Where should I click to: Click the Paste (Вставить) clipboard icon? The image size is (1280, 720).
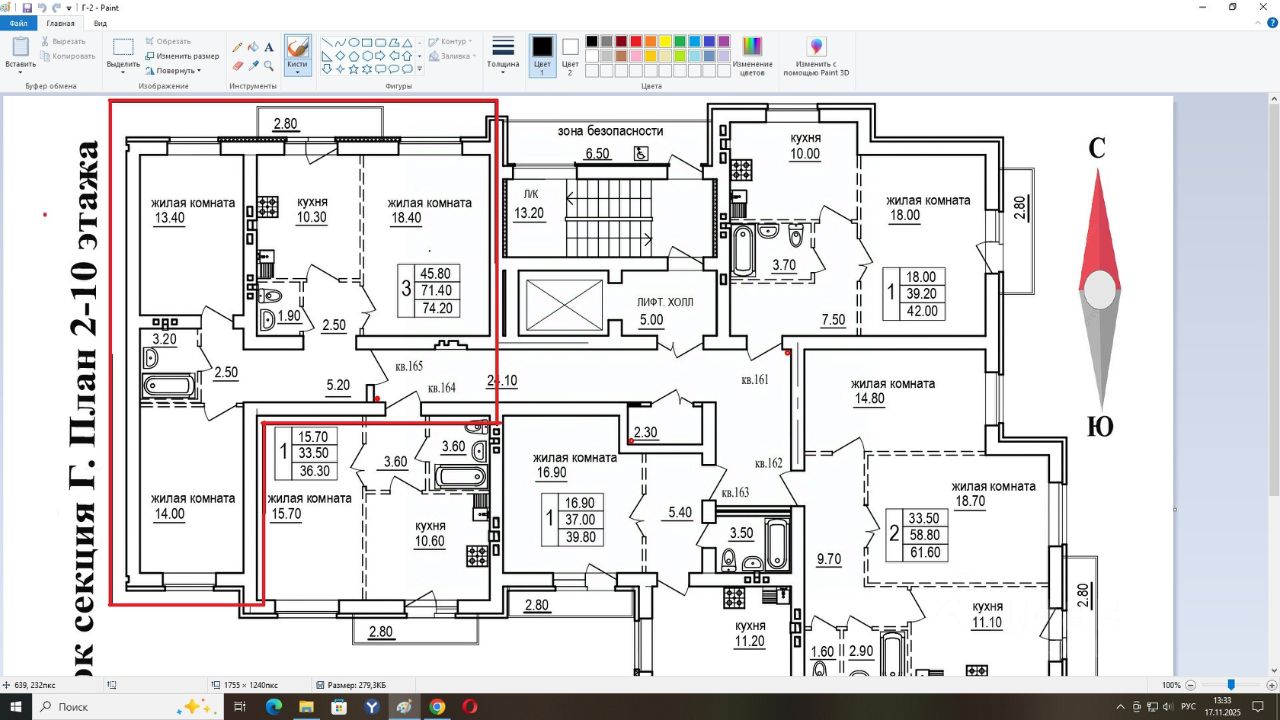coord(20,46)
